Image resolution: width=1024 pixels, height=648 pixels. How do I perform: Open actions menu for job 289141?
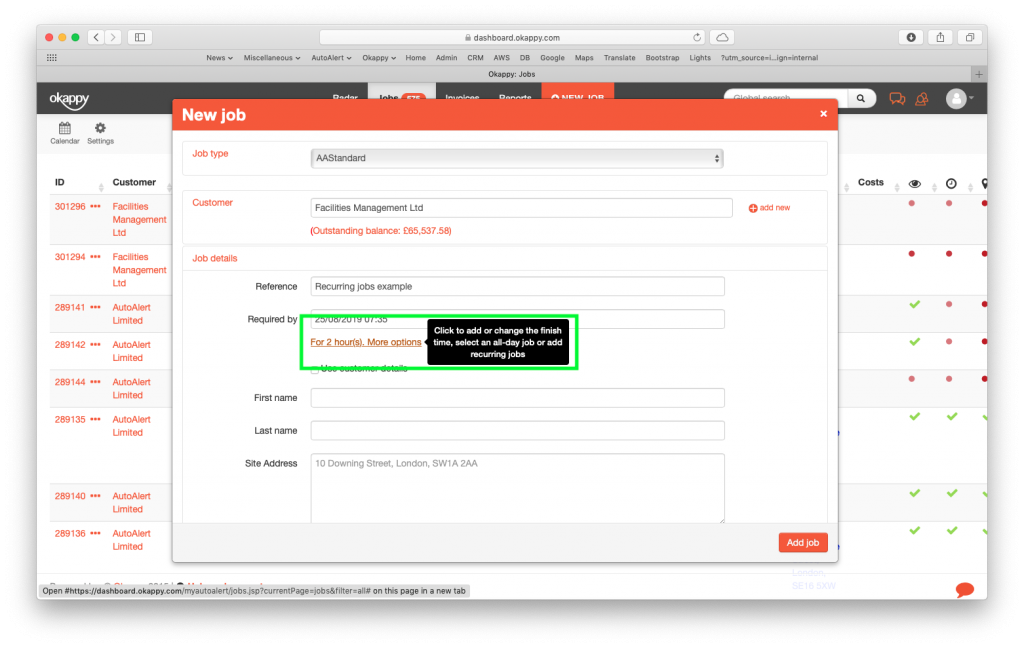[x=95, y=307]
